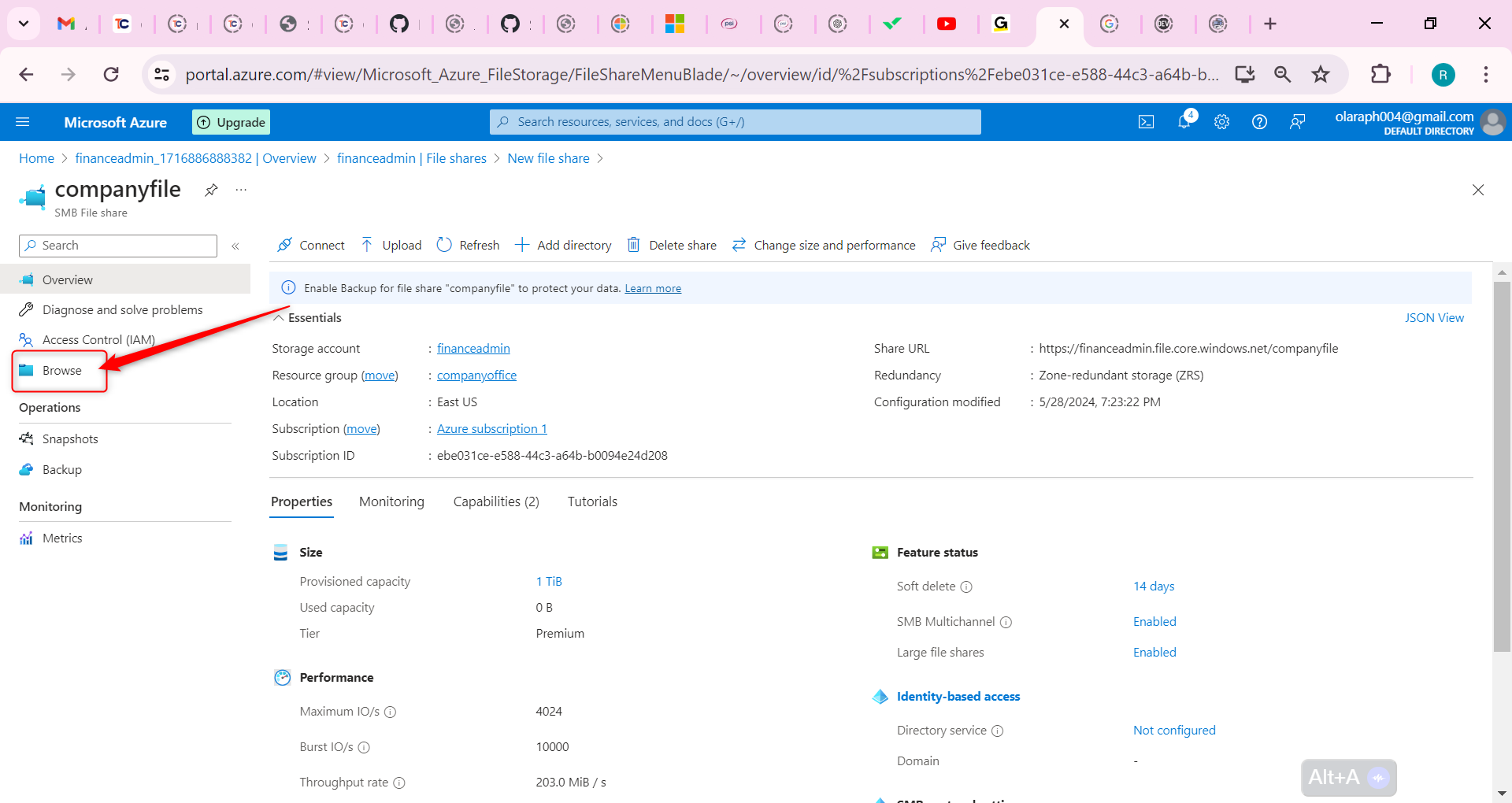Screen dimensions: 1512x803
Task: Open the more options ellipsis menu
Action: tap(241, 190)
